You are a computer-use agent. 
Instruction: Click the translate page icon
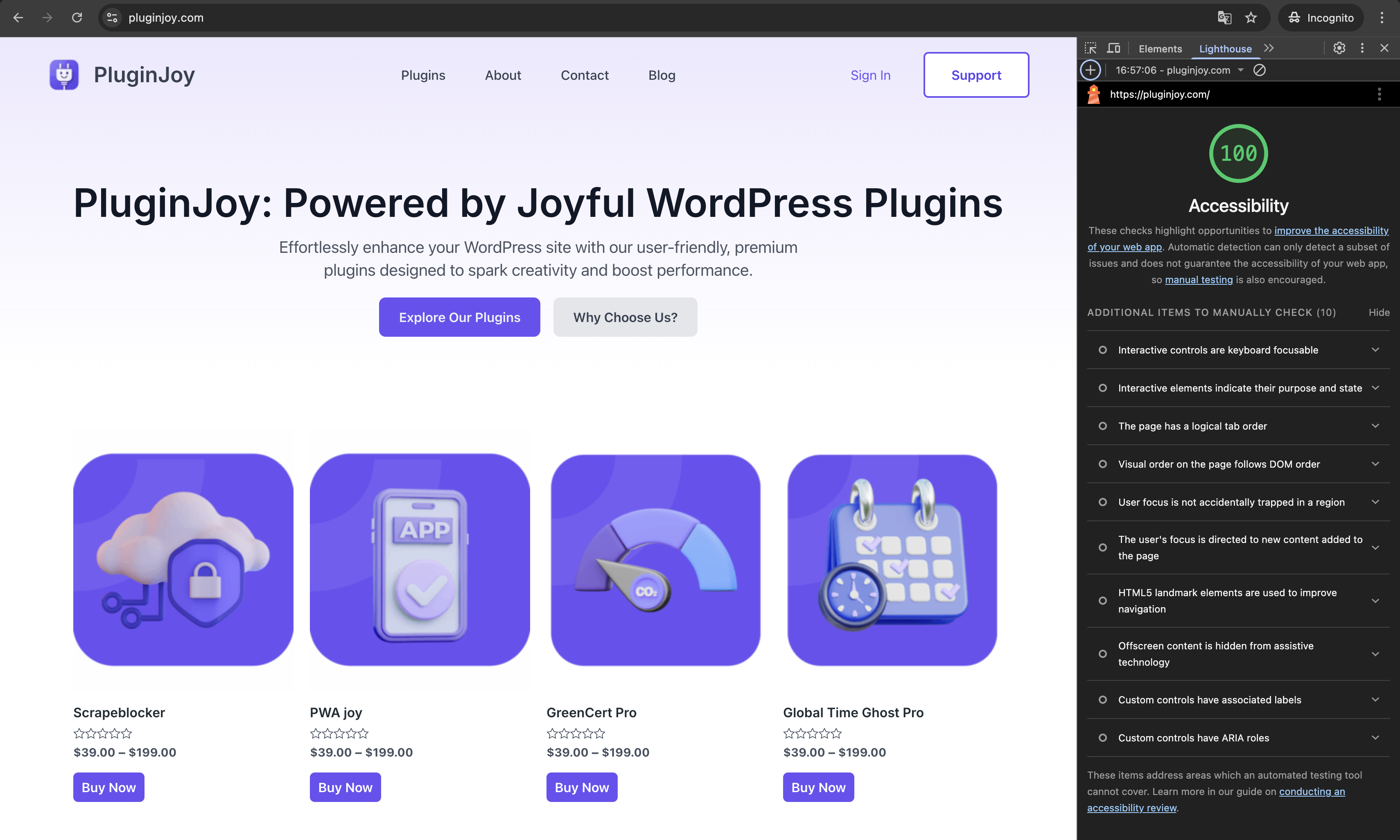[x=1224, y=18]
